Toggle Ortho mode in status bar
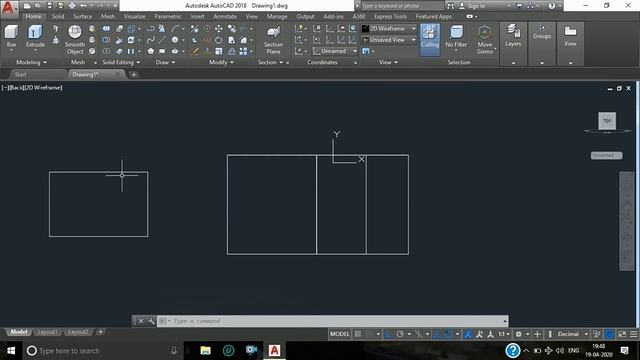This screenshot has width=640, height=360. tap(388, 334)
